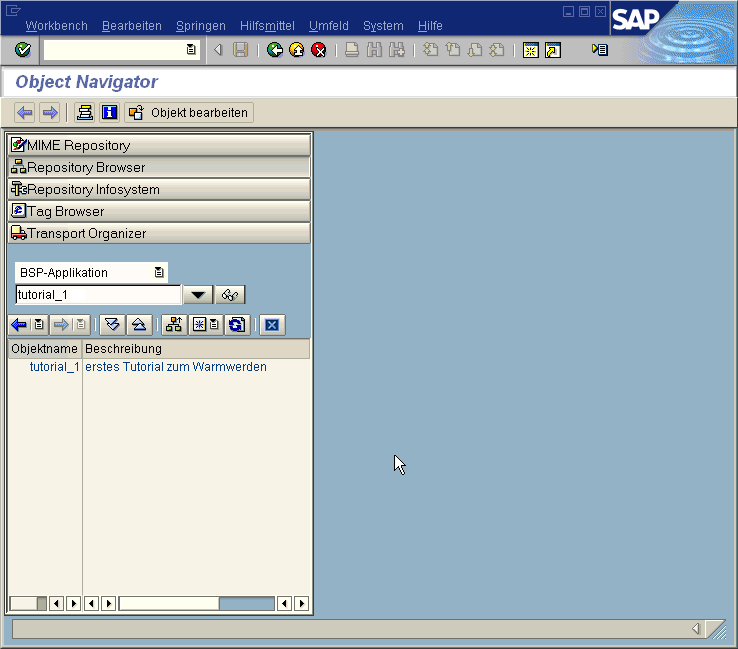Click the green checkmark Enter icon

pos(23,49)
